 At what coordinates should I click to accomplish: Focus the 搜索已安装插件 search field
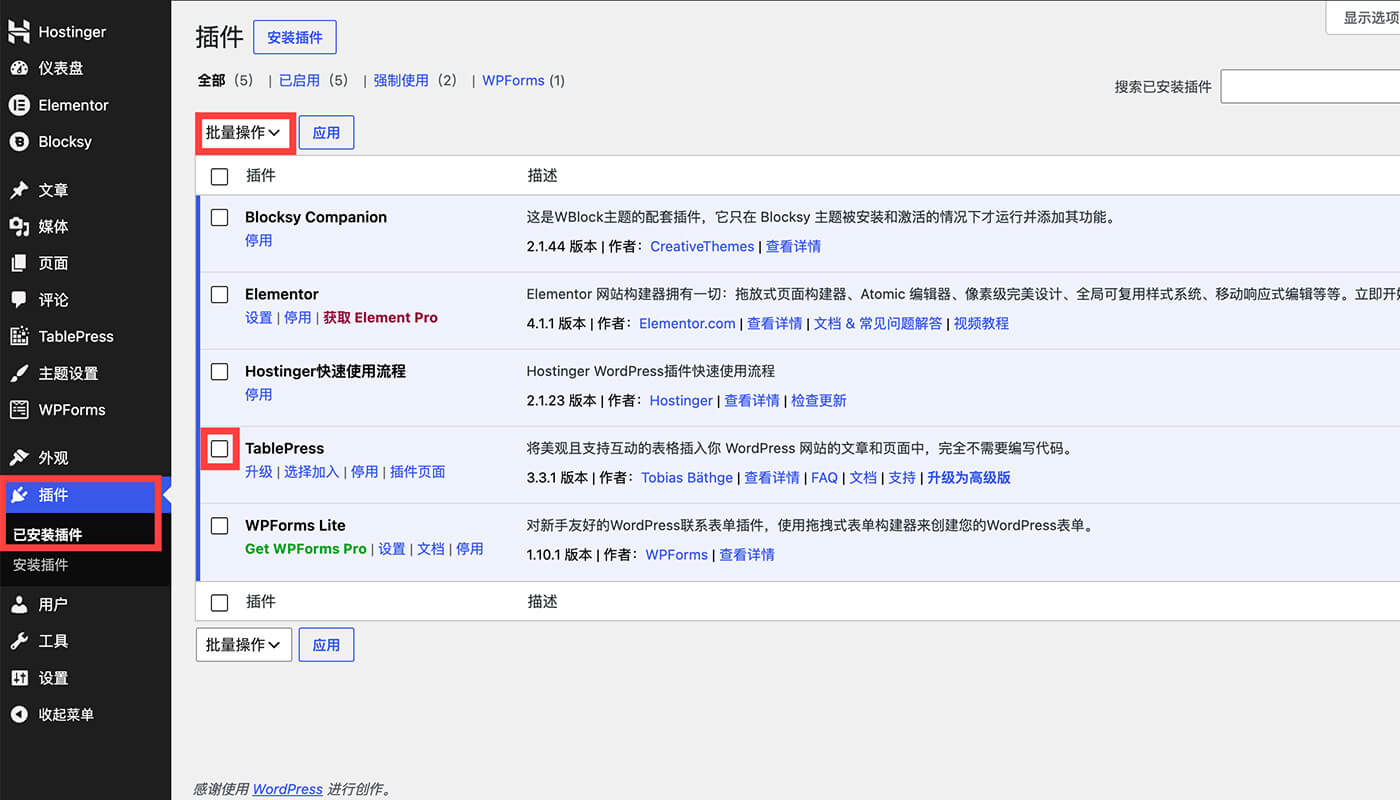1310,86
